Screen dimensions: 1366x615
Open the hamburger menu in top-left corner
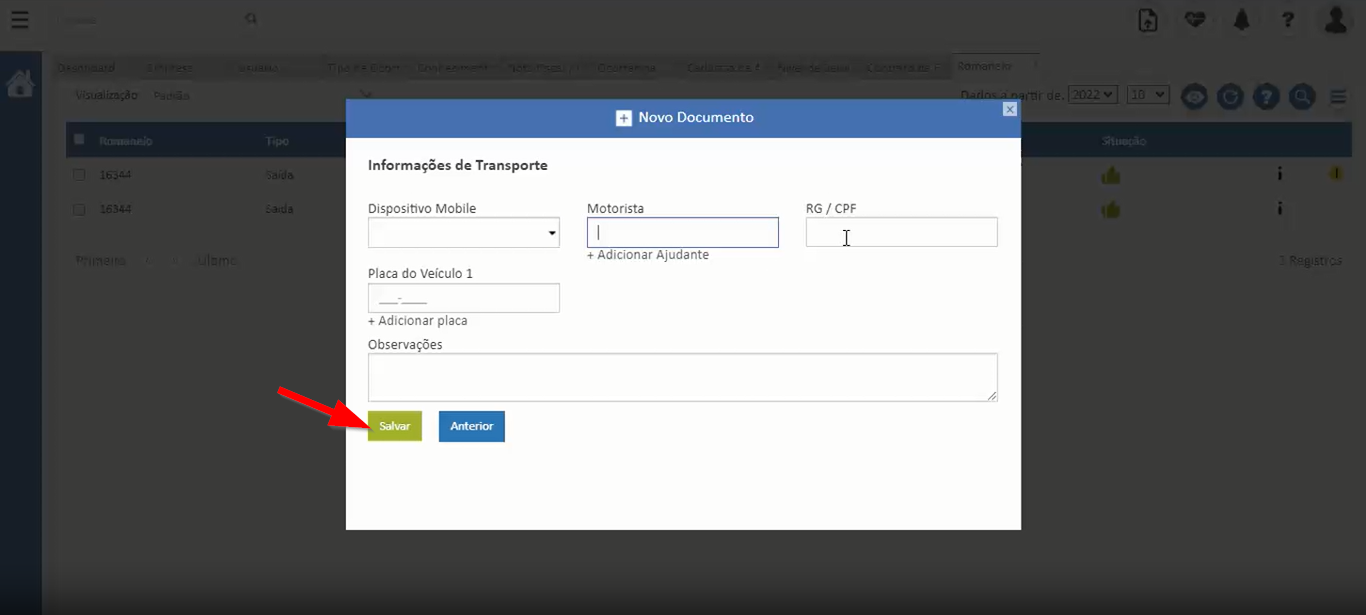tap(19, 20)
